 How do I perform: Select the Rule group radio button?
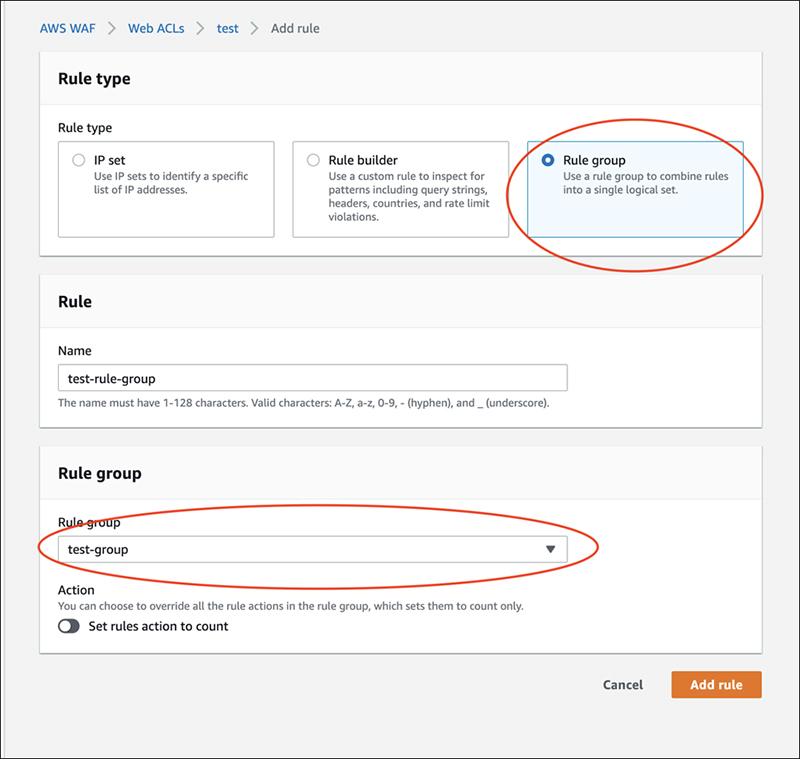pos(547,160)
